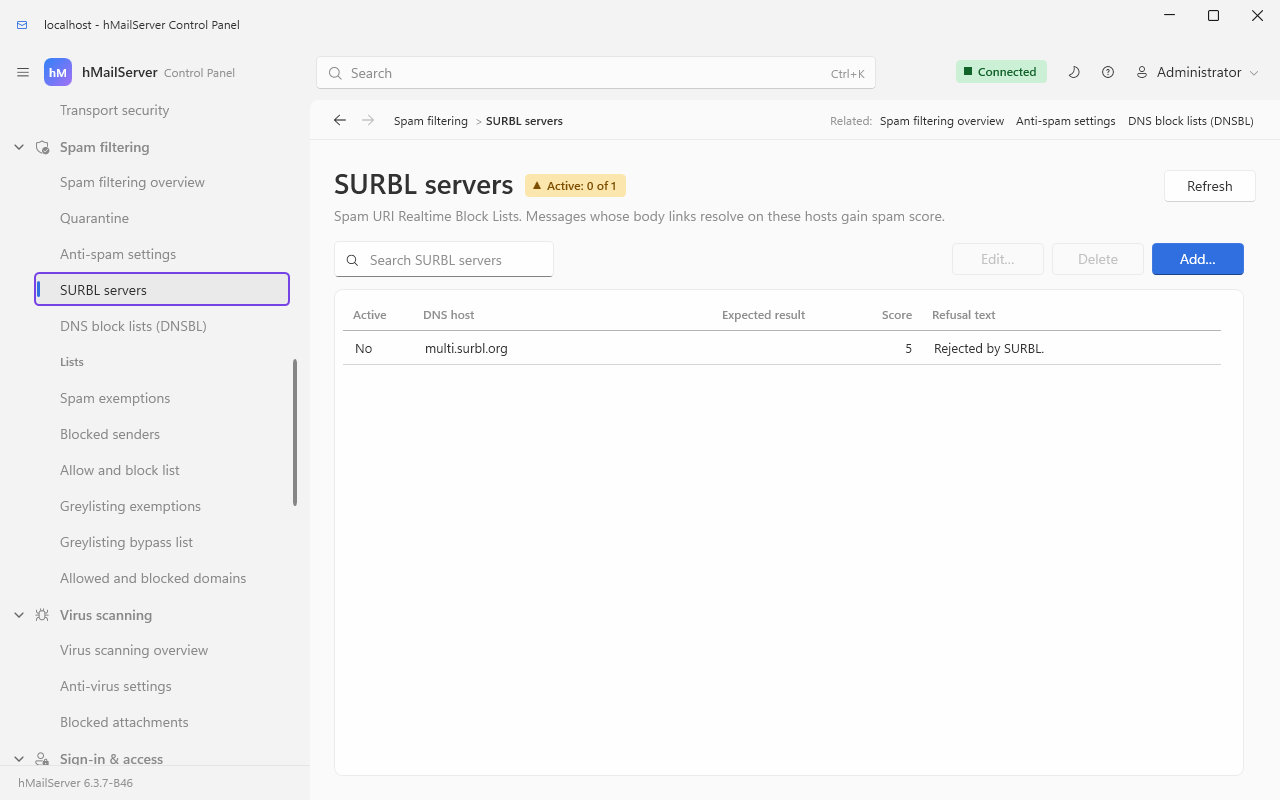1280x800 pixels.
Task: Click the mail icon in title bar
Action: point(22,25)
